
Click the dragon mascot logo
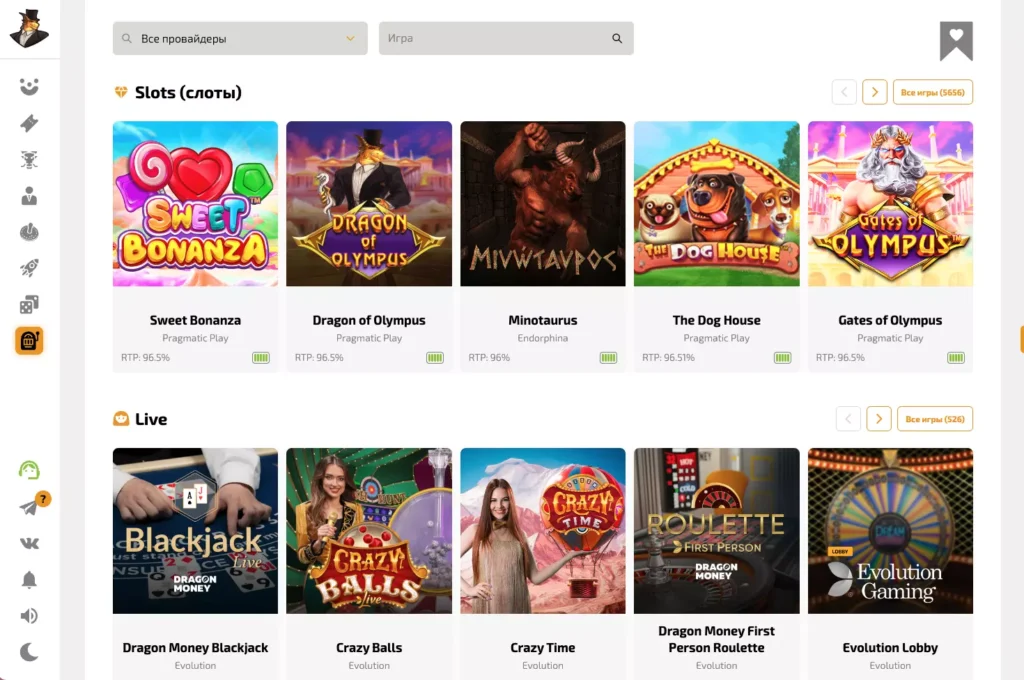pyautogui.click(x=29, y=28)
